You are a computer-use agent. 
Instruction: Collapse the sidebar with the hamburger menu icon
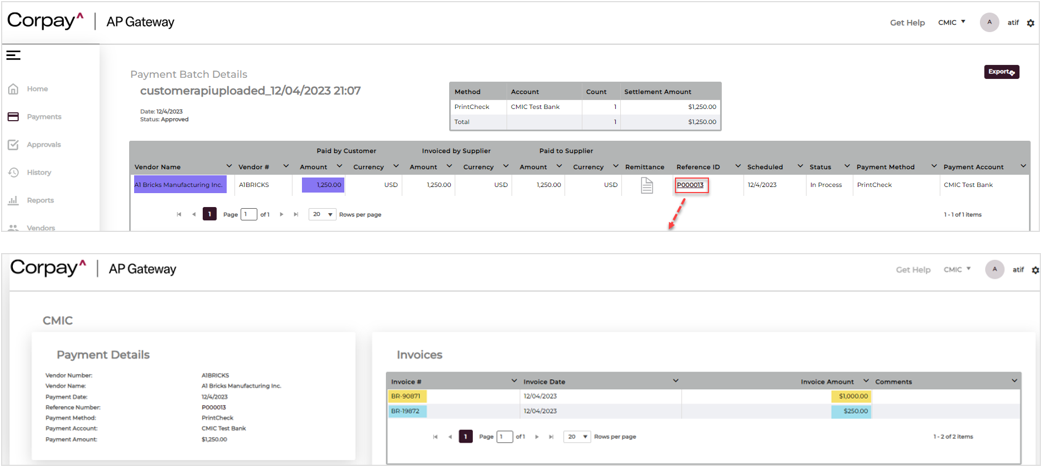tap(13, 55)
